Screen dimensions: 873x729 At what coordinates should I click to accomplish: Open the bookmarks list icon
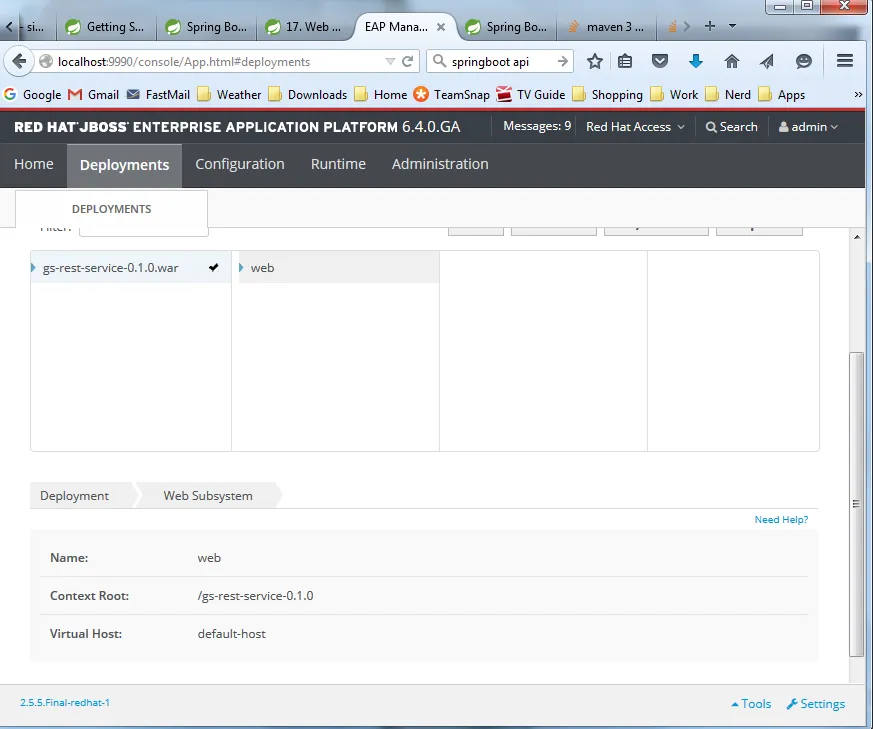tap(625, 61)
